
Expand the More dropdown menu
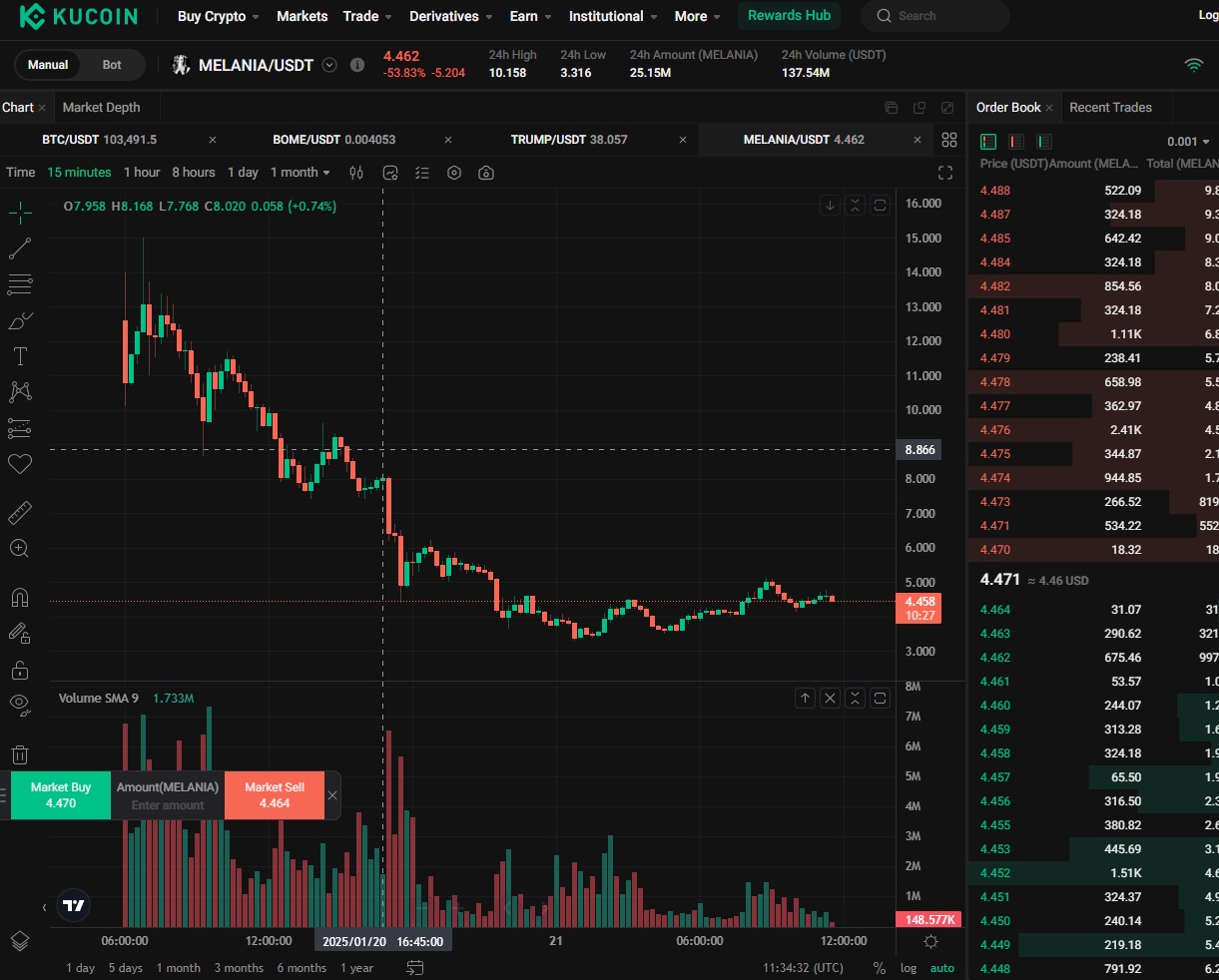pos(698,16)
